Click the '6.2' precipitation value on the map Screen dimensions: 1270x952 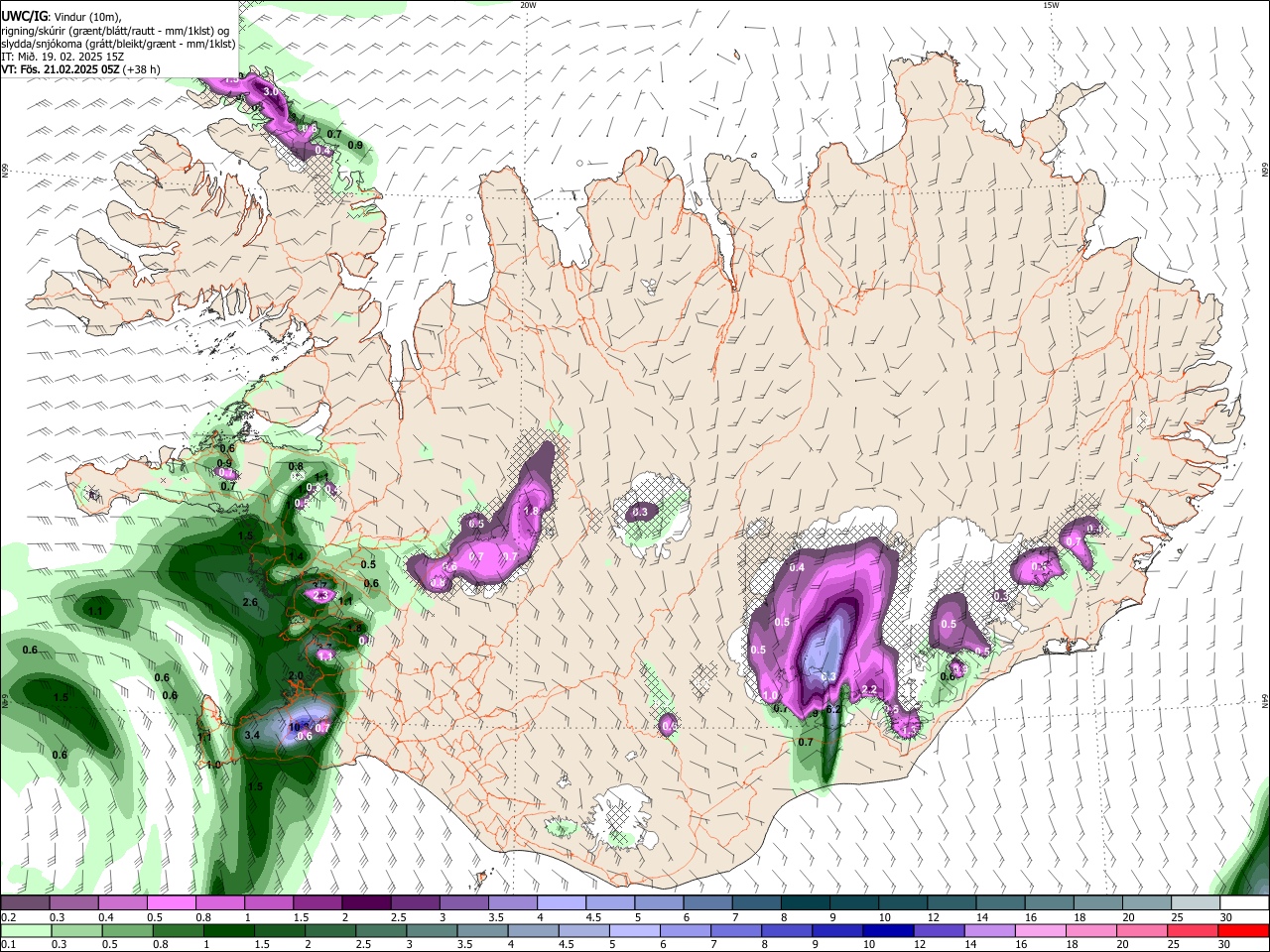click(833, 709)
